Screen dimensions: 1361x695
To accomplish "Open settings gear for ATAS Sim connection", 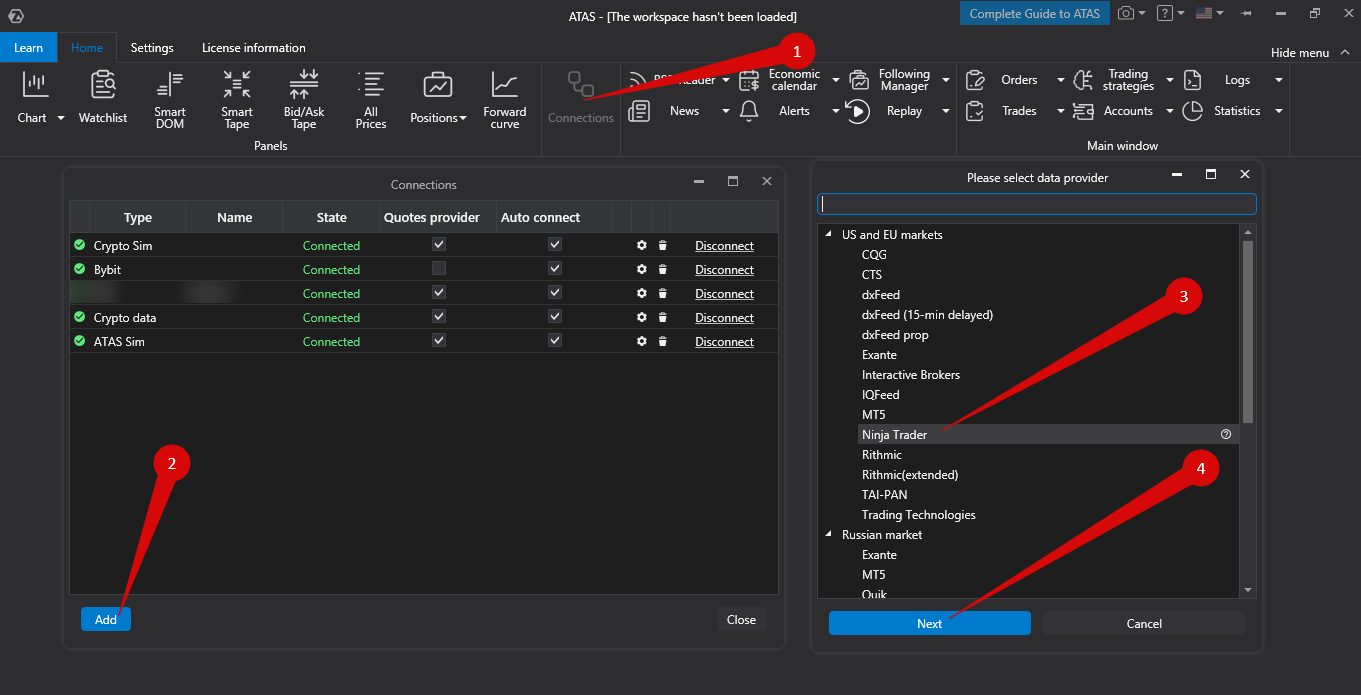I will (642, 342).
